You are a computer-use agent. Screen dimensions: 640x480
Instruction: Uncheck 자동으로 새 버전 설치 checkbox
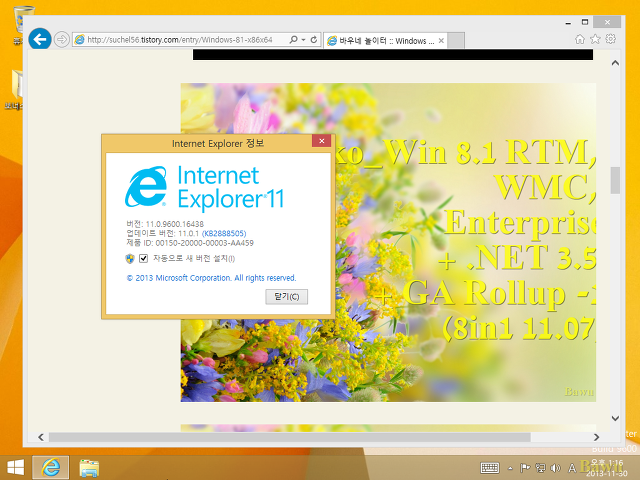[x=143, y=258]
